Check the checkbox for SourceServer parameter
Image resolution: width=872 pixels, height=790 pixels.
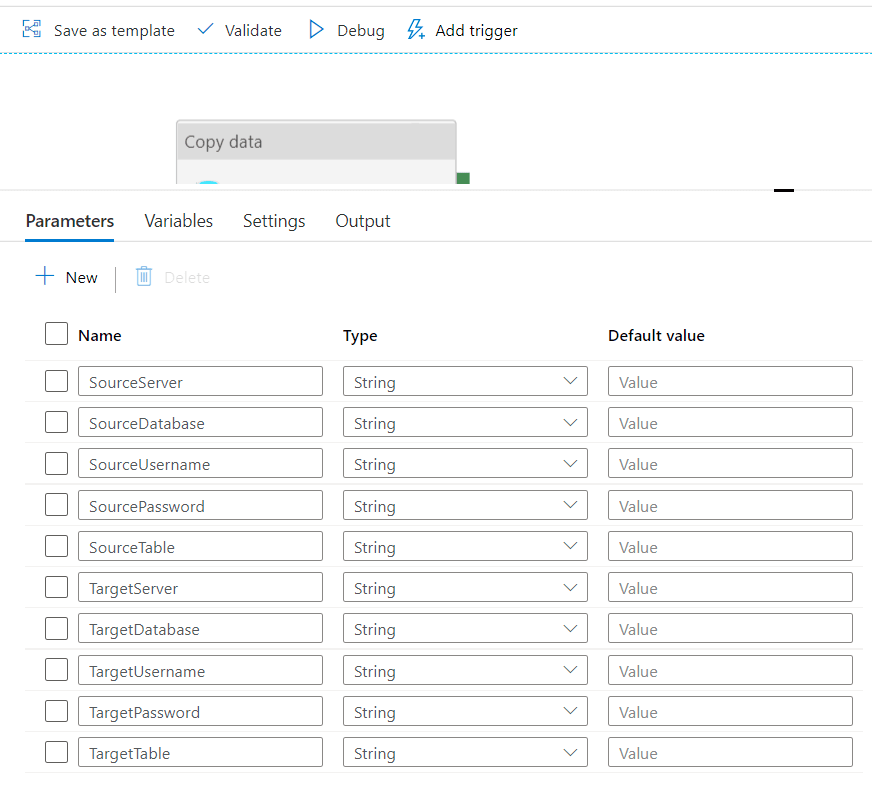click(56, 381)
